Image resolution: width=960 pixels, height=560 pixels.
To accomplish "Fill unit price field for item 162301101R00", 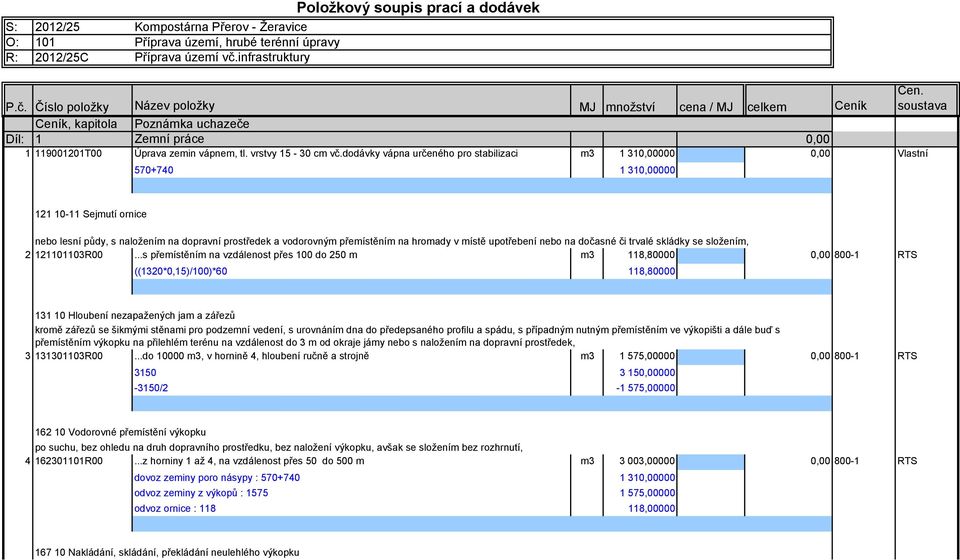I will (711, 462).
